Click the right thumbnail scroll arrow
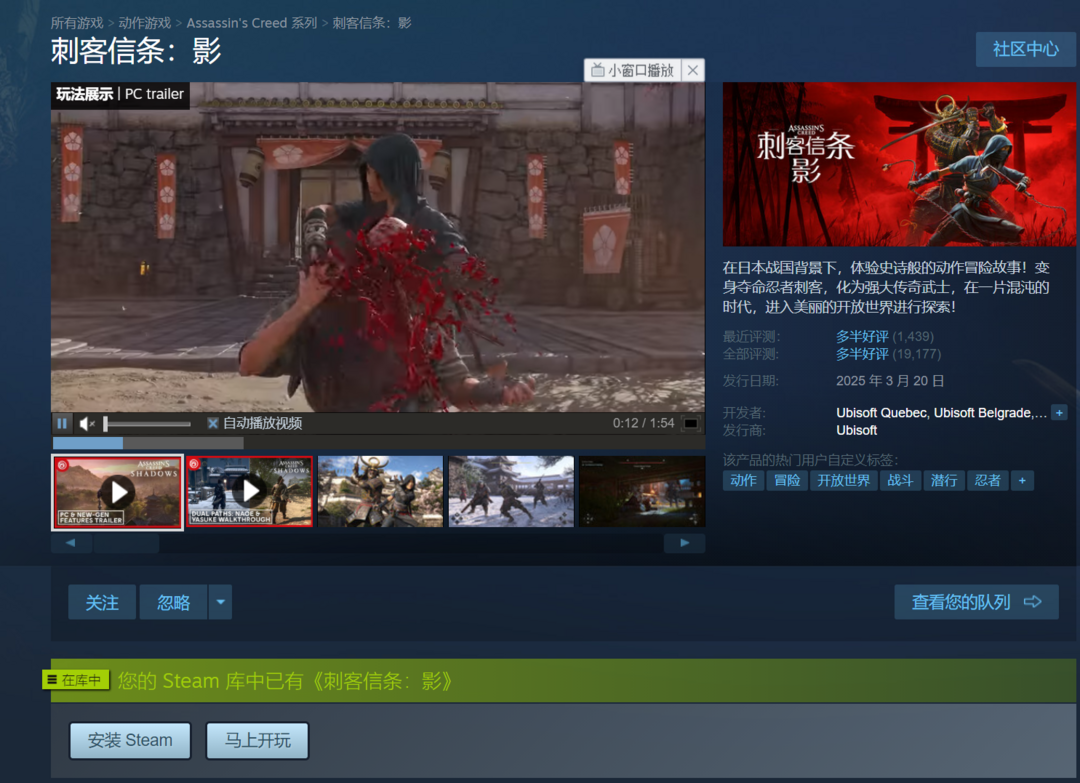 [x=684, y=543]
